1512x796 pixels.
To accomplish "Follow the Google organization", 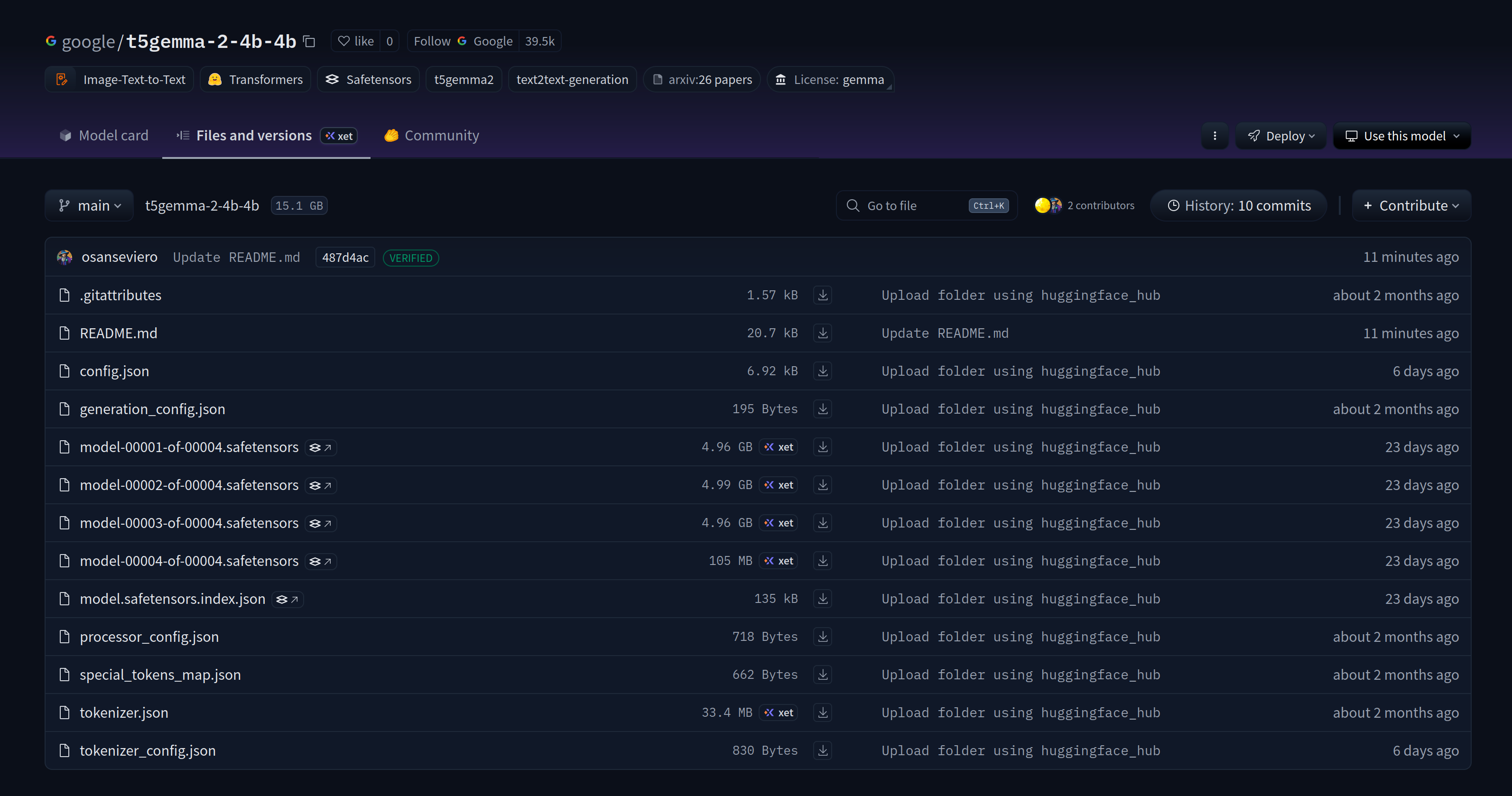I will 432,41.
